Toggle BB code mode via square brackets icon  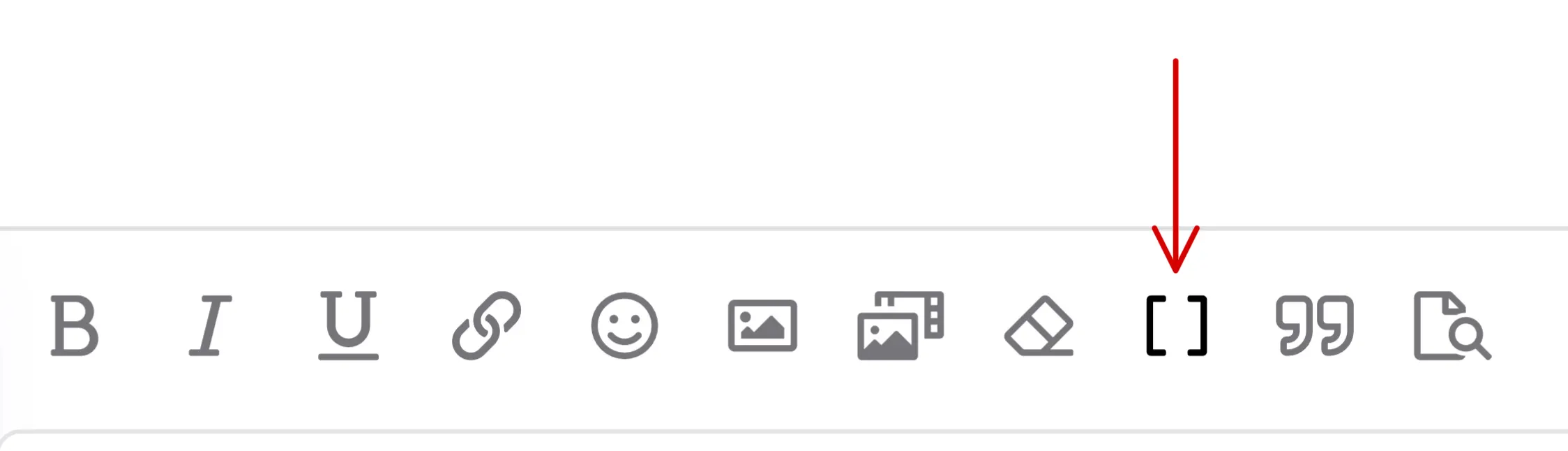pos(1177,325)
